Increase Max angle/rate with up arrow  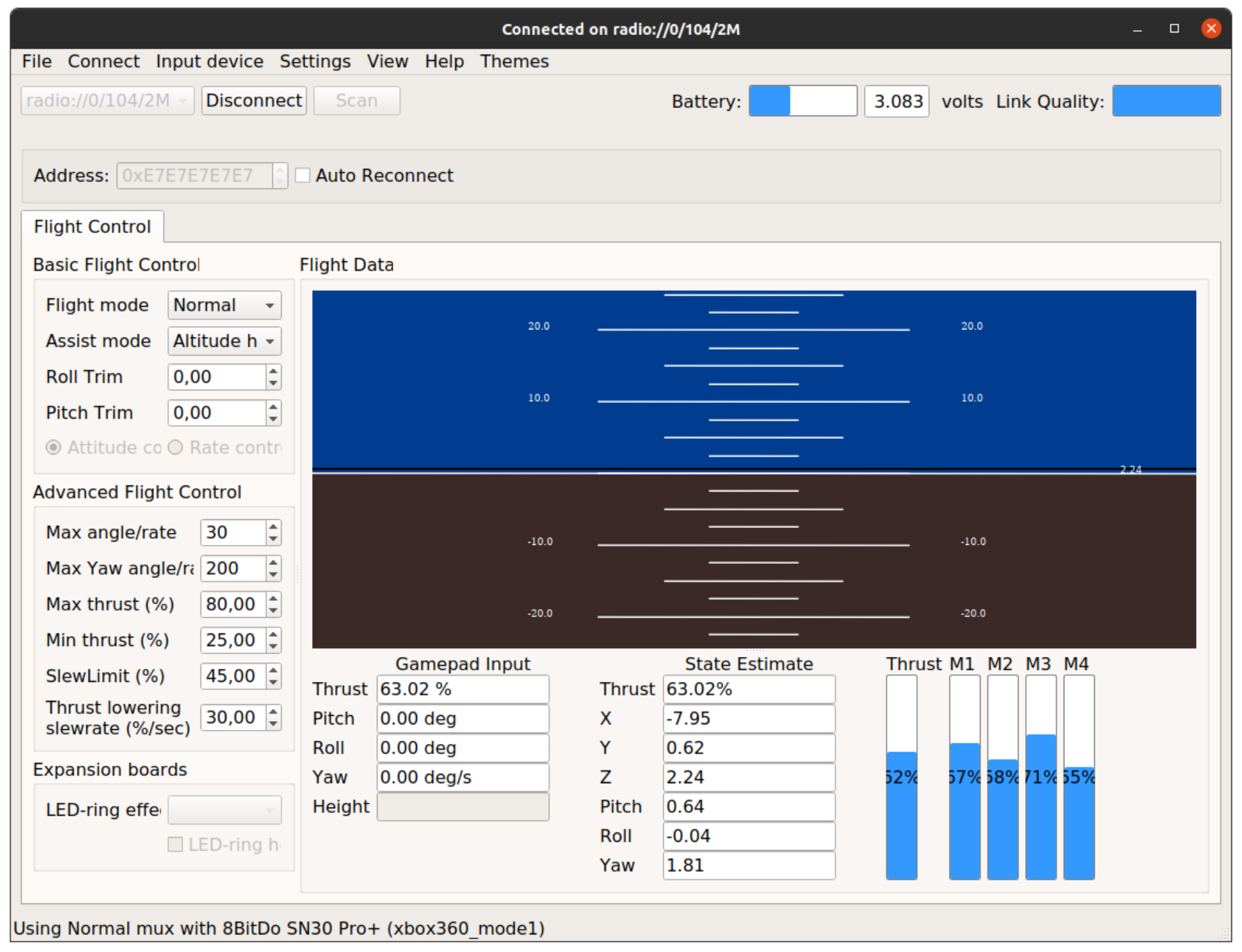(x=273, y=527)
